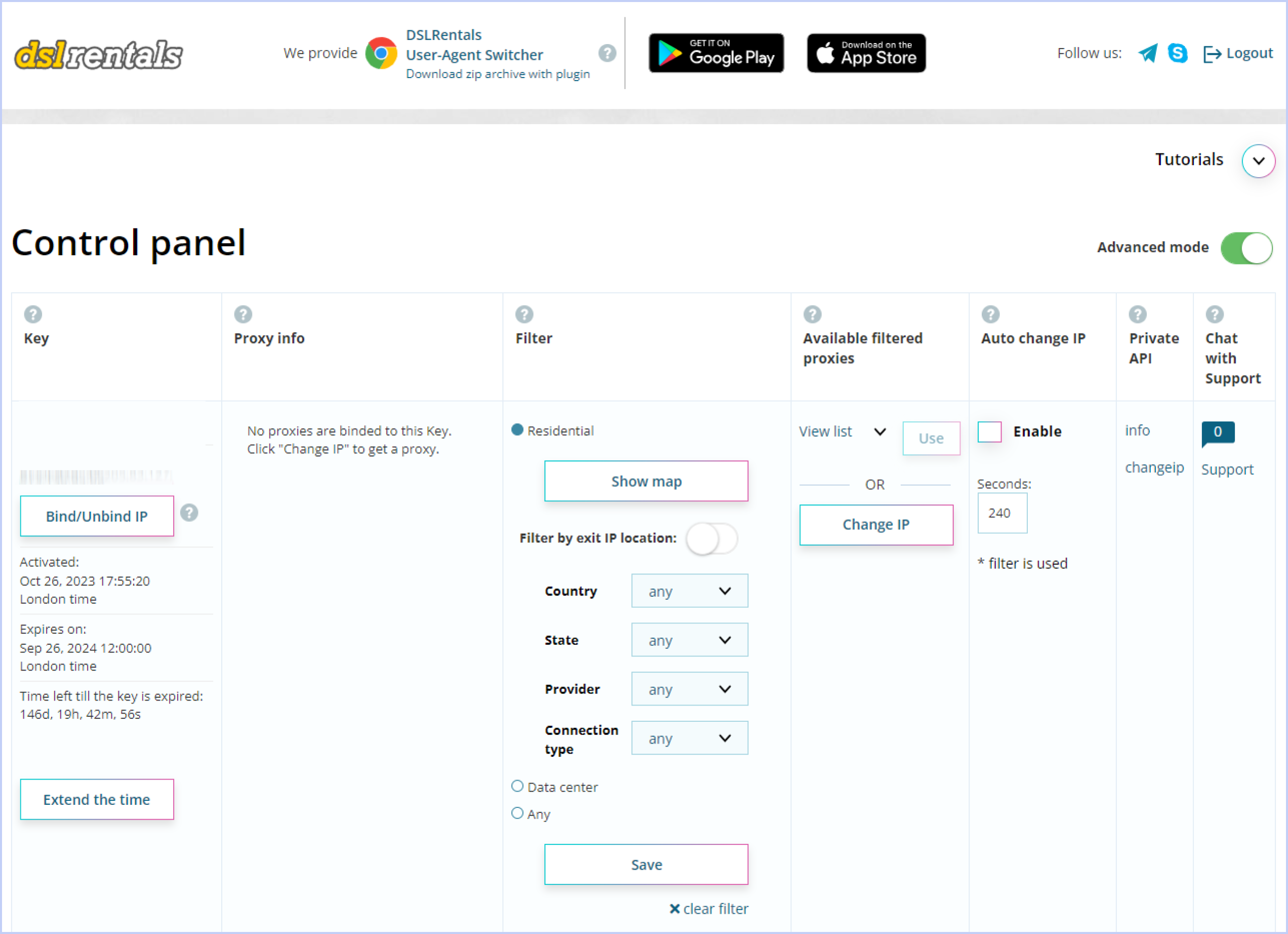This screenshot has width=1288, height=934.
Task: Open the Country dropdown
Action: (690, 591)
